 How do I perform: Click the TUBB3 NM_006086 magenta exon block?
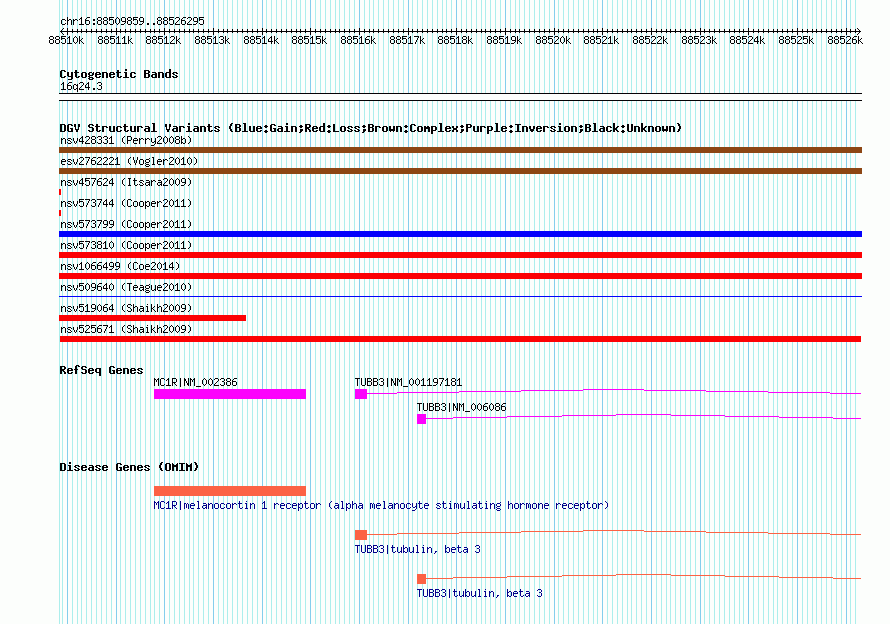[x=421, y=419]
